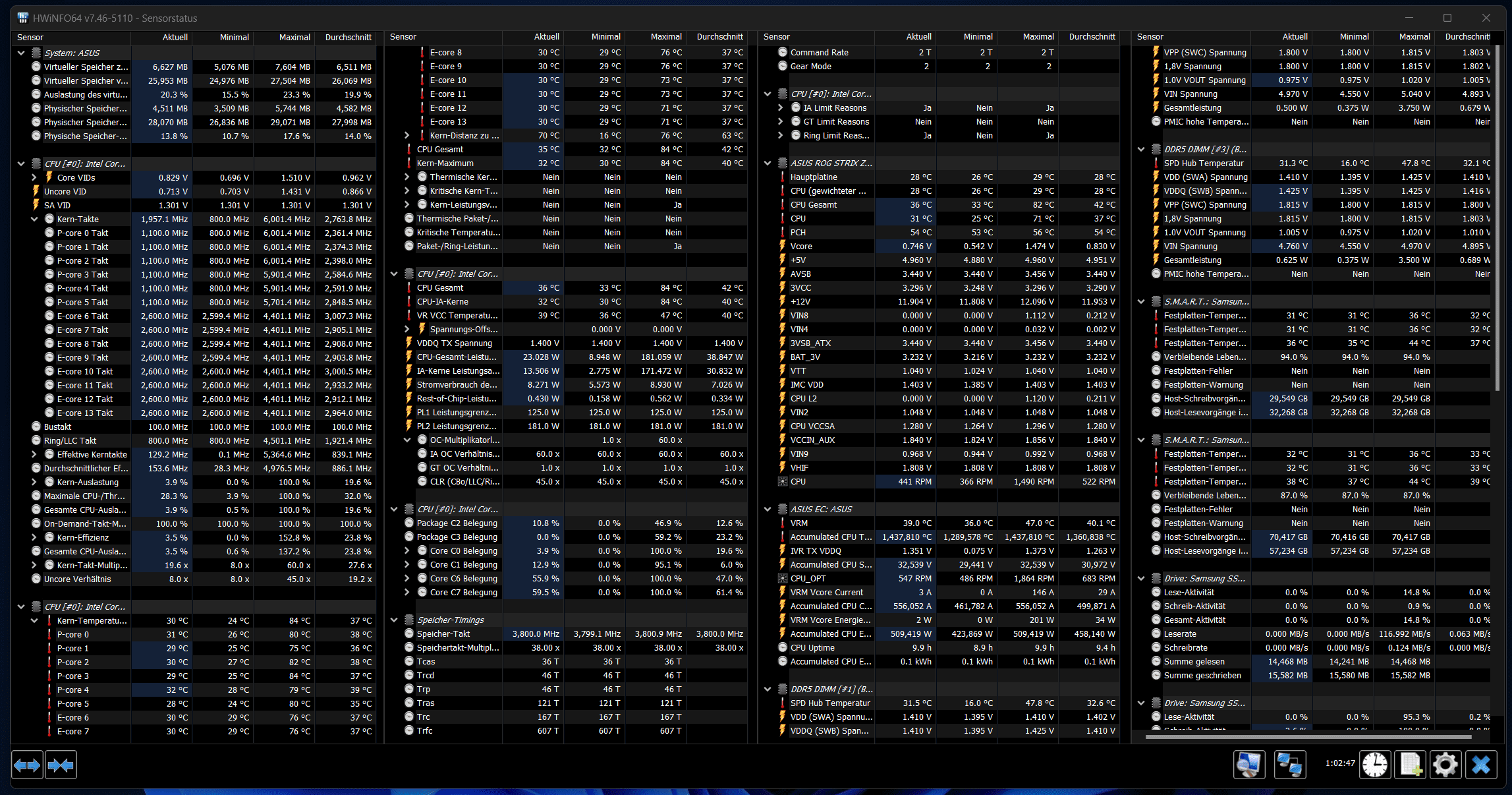The height and width of the screenshot is (795, 1512).
Task: Select the Vcore sensor row
Action: (x=801, y=246)
